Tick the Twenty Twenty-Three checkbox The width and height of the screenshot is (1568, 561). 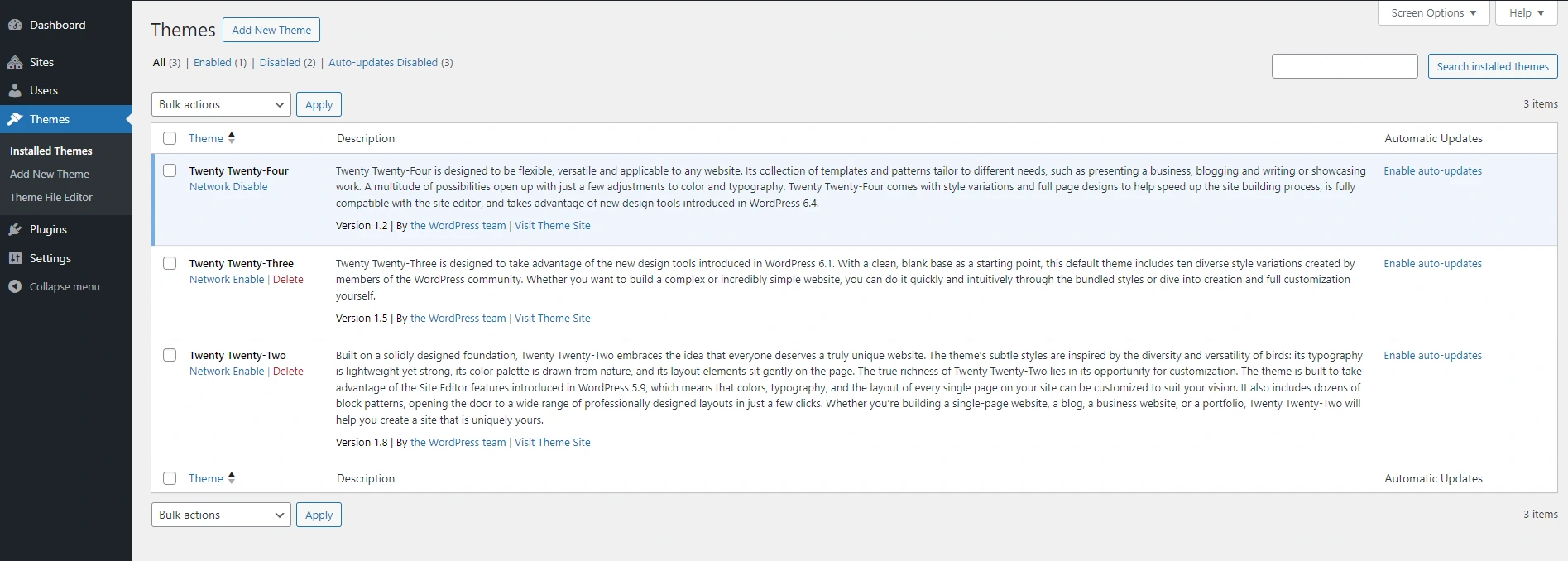pyautogui.click(x=170, y=263)
